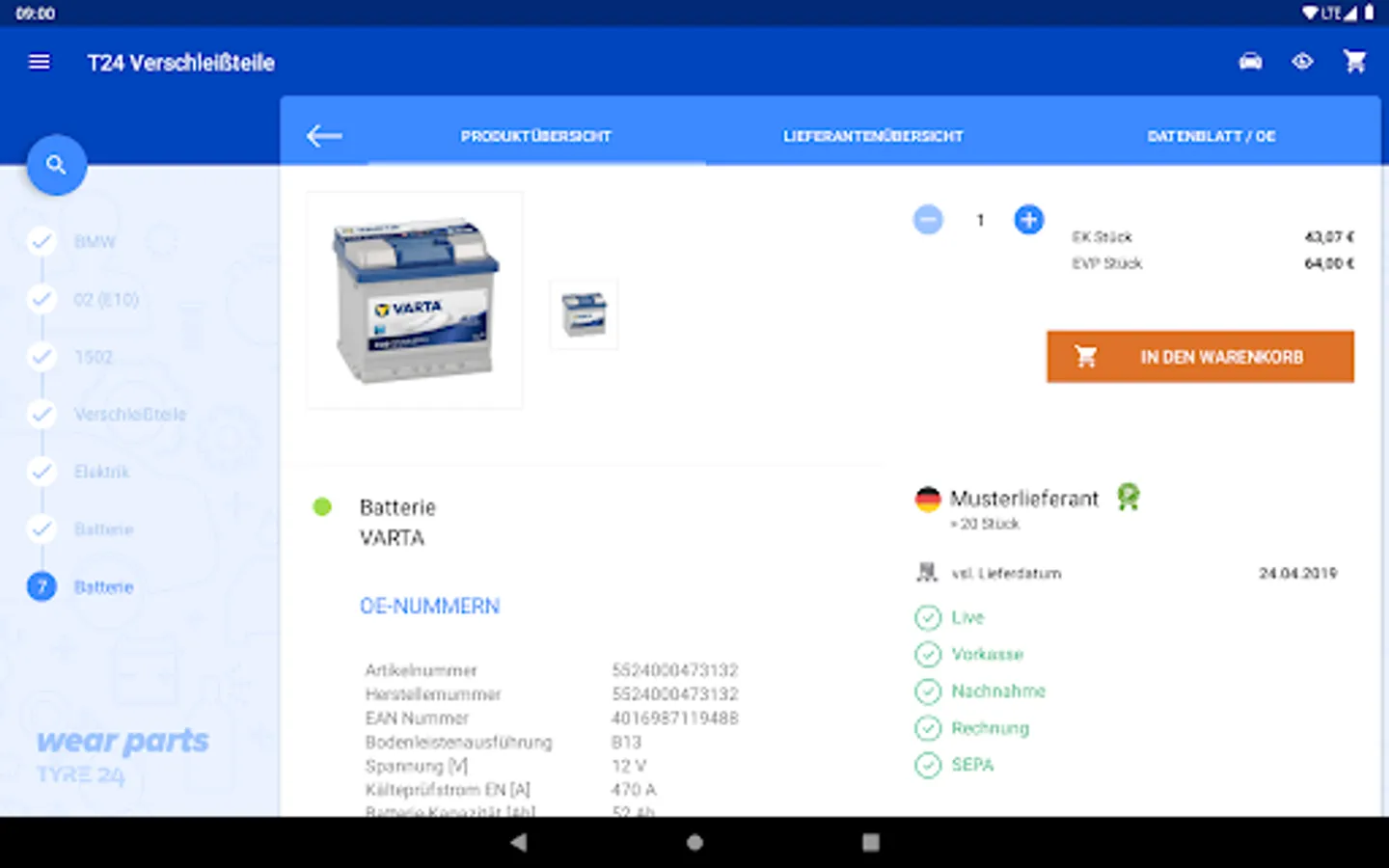Select EAN Nummer value 4016987119488
Screen dimensions: 1389x868
point(674,719)
